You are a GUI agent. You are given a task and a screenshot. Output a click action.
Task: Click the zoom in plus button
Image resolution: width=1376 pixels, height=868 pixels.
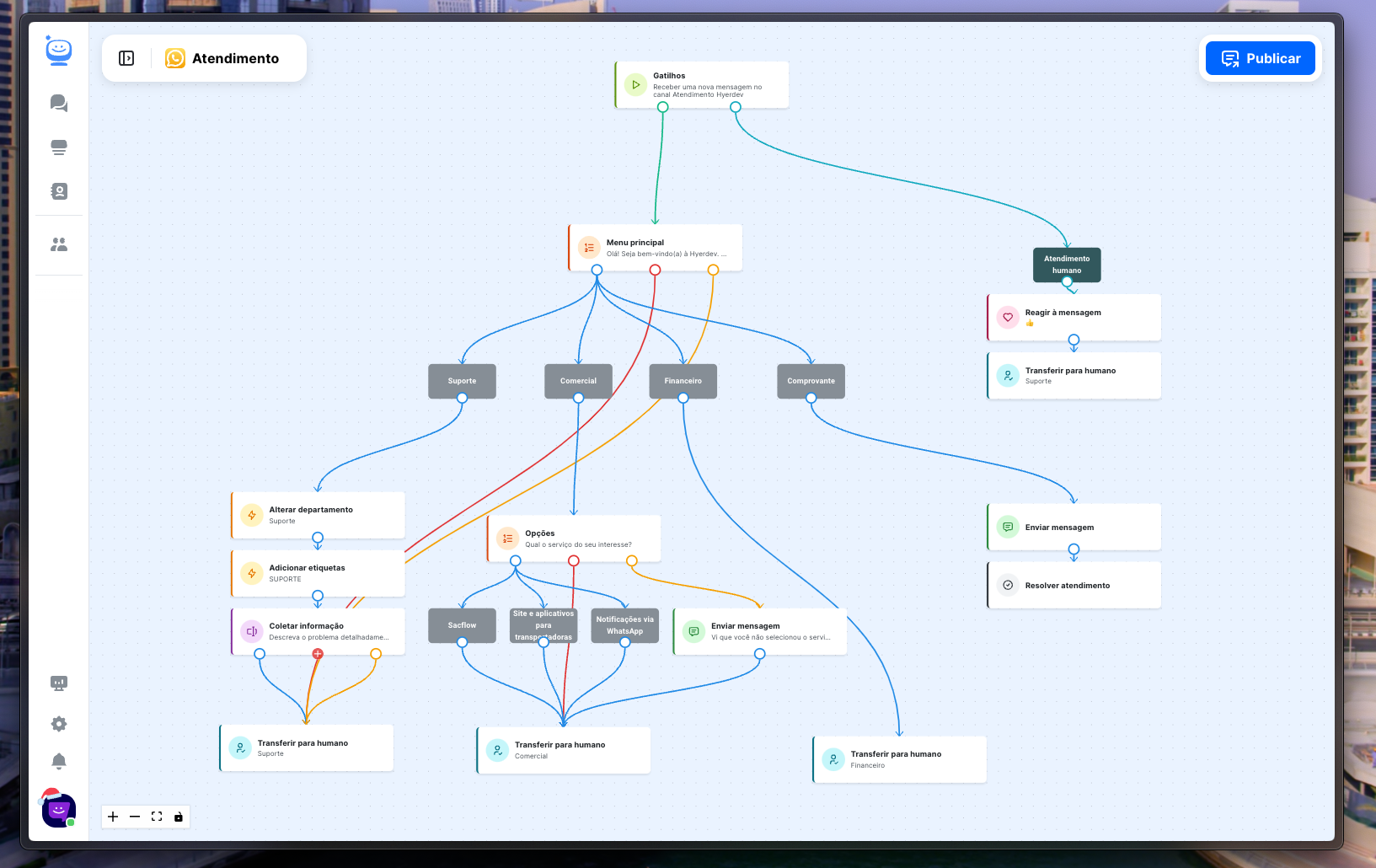pos(113,817)
